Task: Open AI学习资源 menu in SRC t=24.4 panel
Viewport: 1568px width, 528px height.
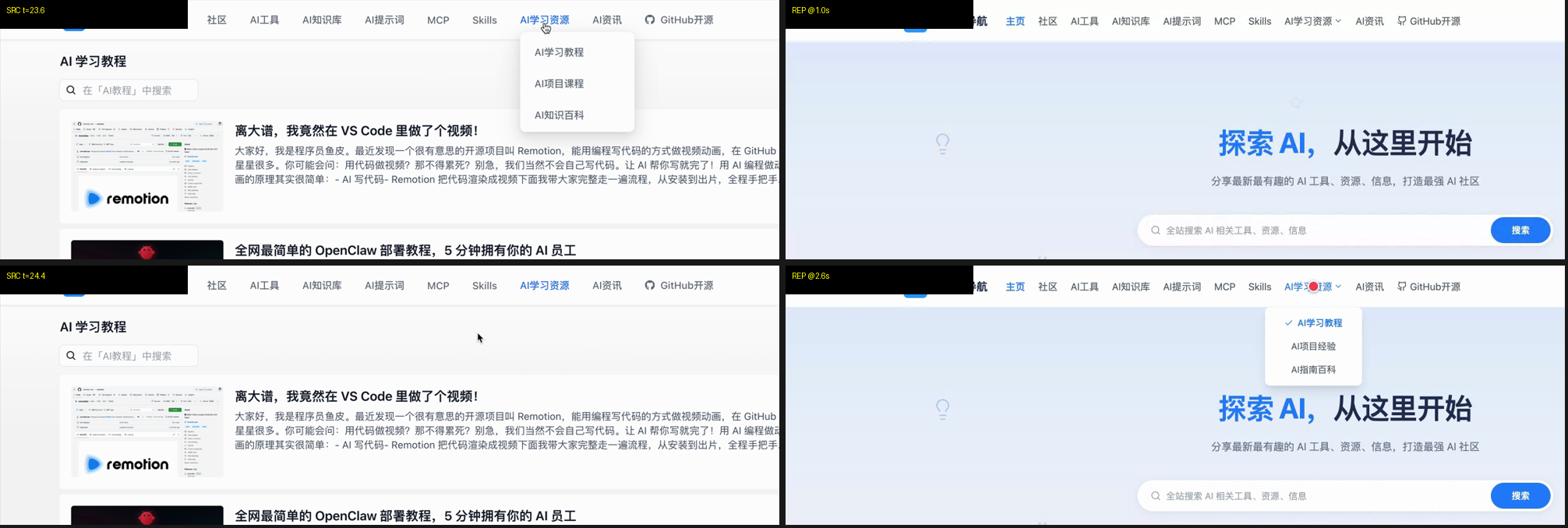Action: click(x=545, y=286)
